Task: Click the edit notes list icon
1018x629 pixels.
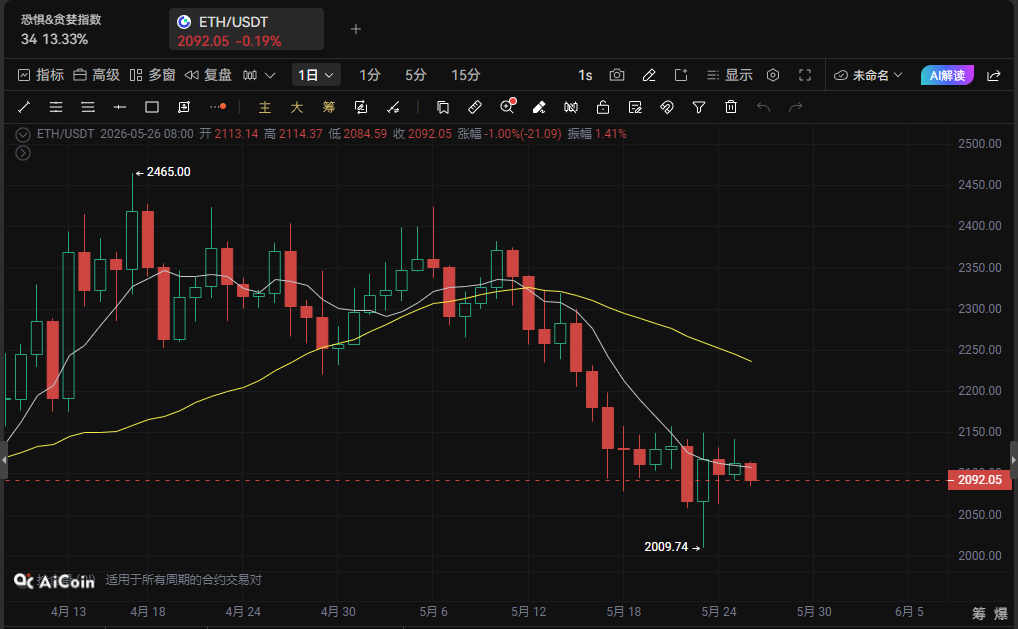Action: (x=635, y=107)
